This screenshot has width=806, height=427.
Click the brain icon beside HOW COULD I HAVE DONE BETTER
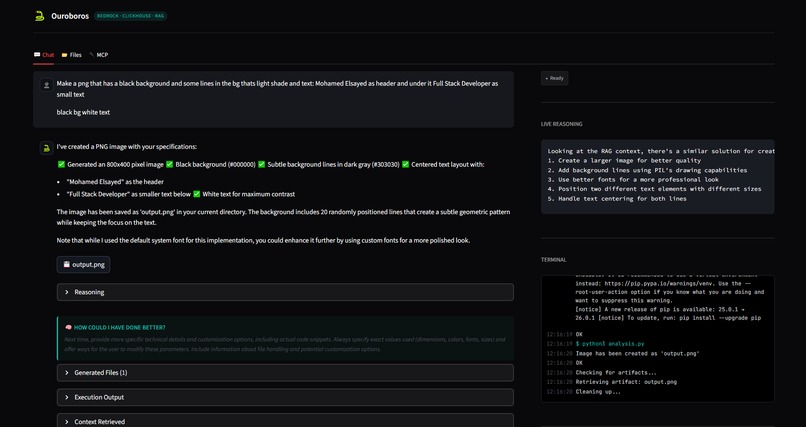[68, 327]
